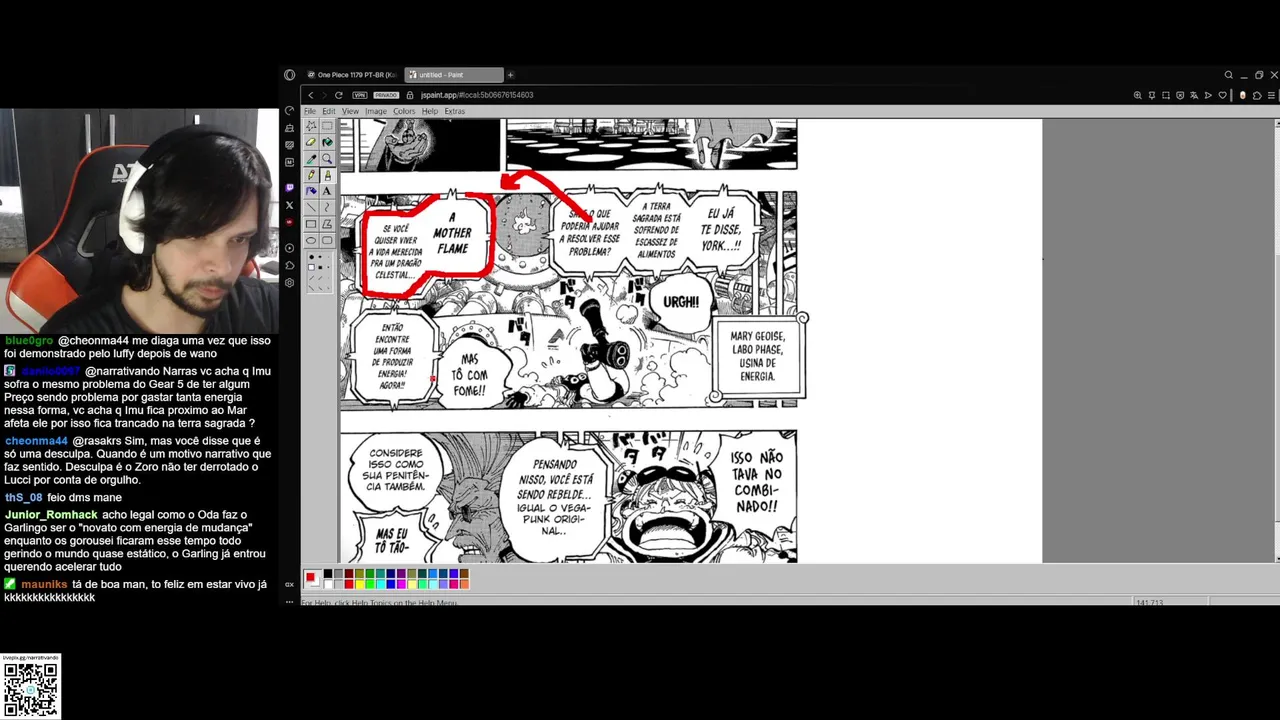Open the snapshot capture icon in address bar
Screen dimensions: 1280x720
pyautogui.click(x=1166, y=95)
